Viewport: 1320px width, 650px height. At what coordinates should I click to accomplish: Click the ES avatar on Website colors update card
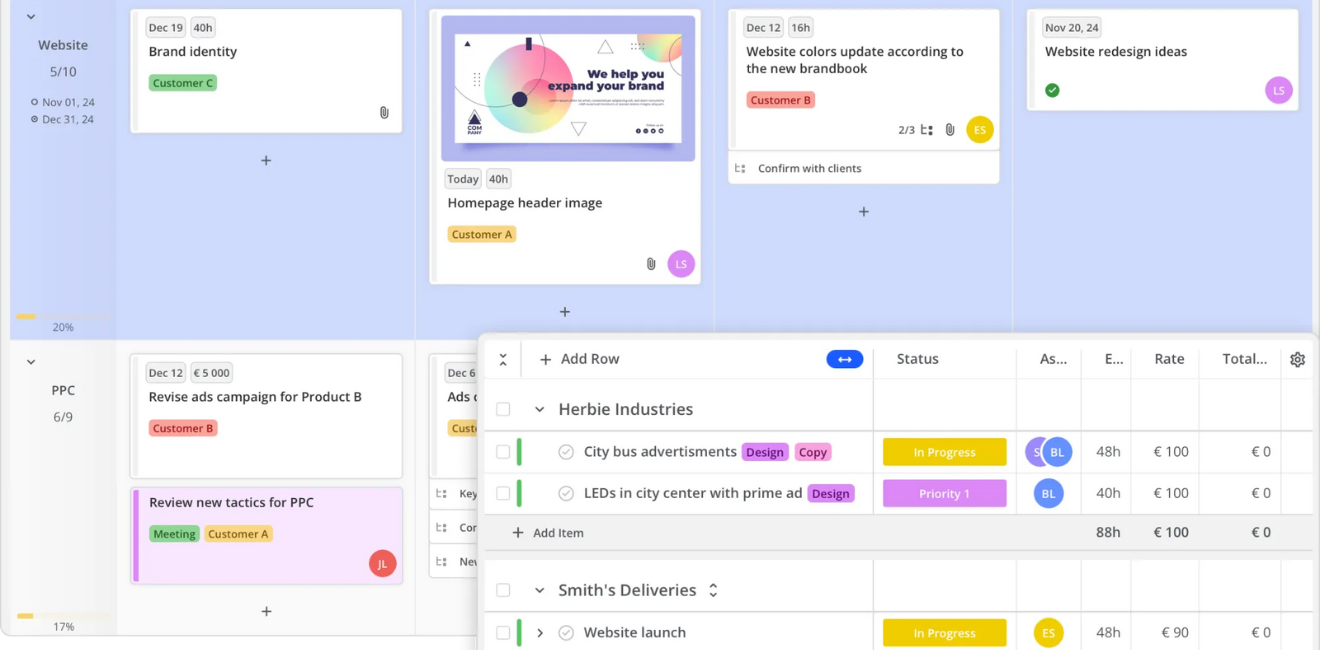[980, 130]
